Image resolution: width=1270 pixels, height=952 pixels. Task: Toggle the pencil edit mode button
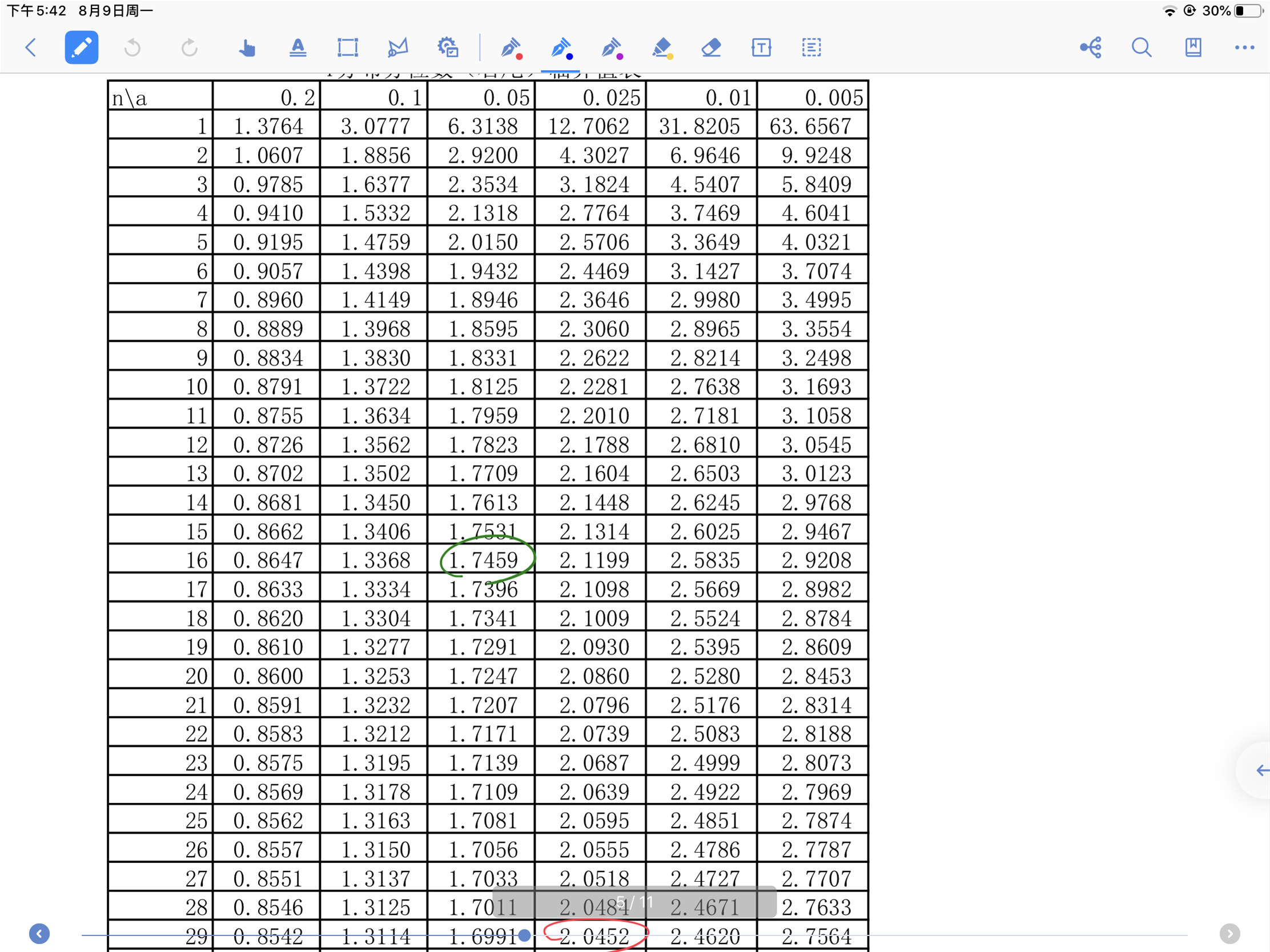[82, 47]
